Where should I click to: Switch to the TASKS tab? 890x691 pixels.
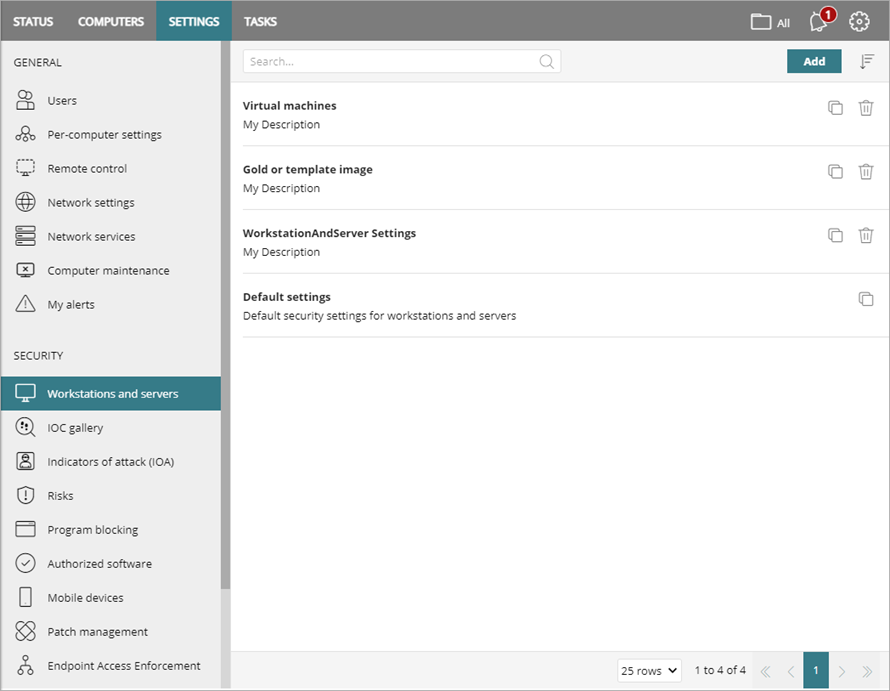coord(260,20)
